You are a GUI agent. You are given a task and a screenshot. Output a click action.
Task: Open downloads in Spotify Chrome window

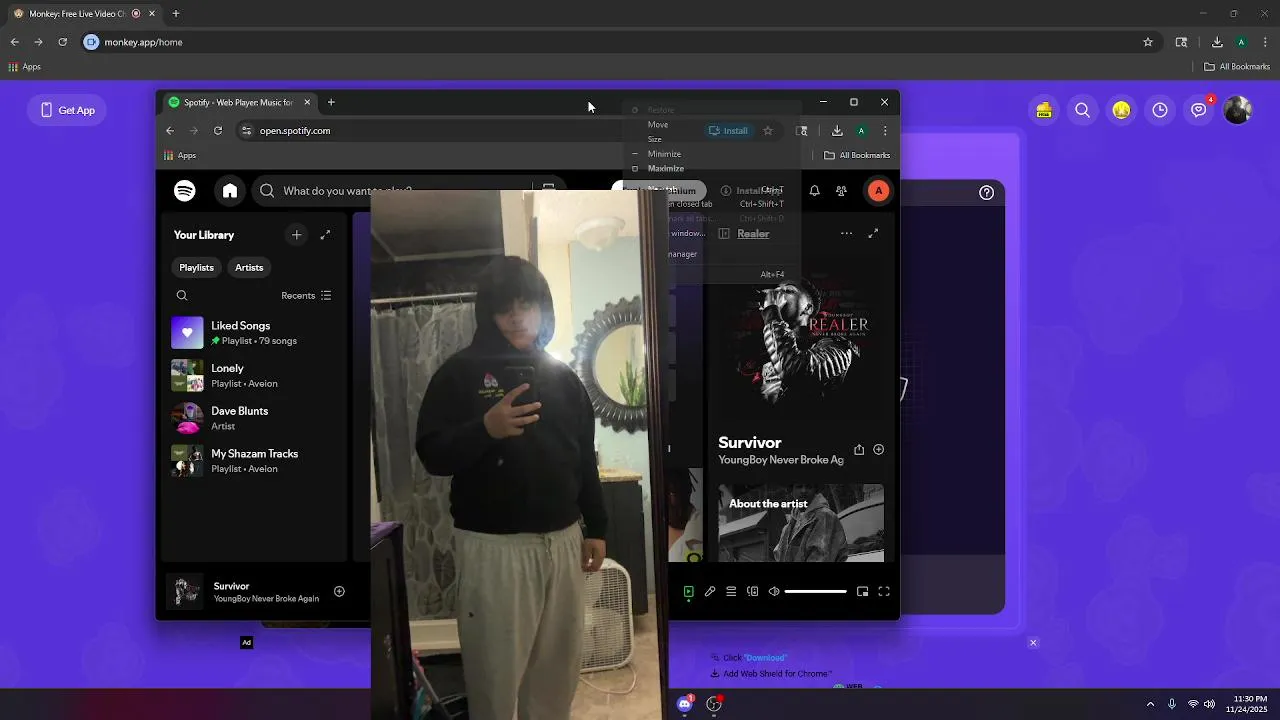837,131
